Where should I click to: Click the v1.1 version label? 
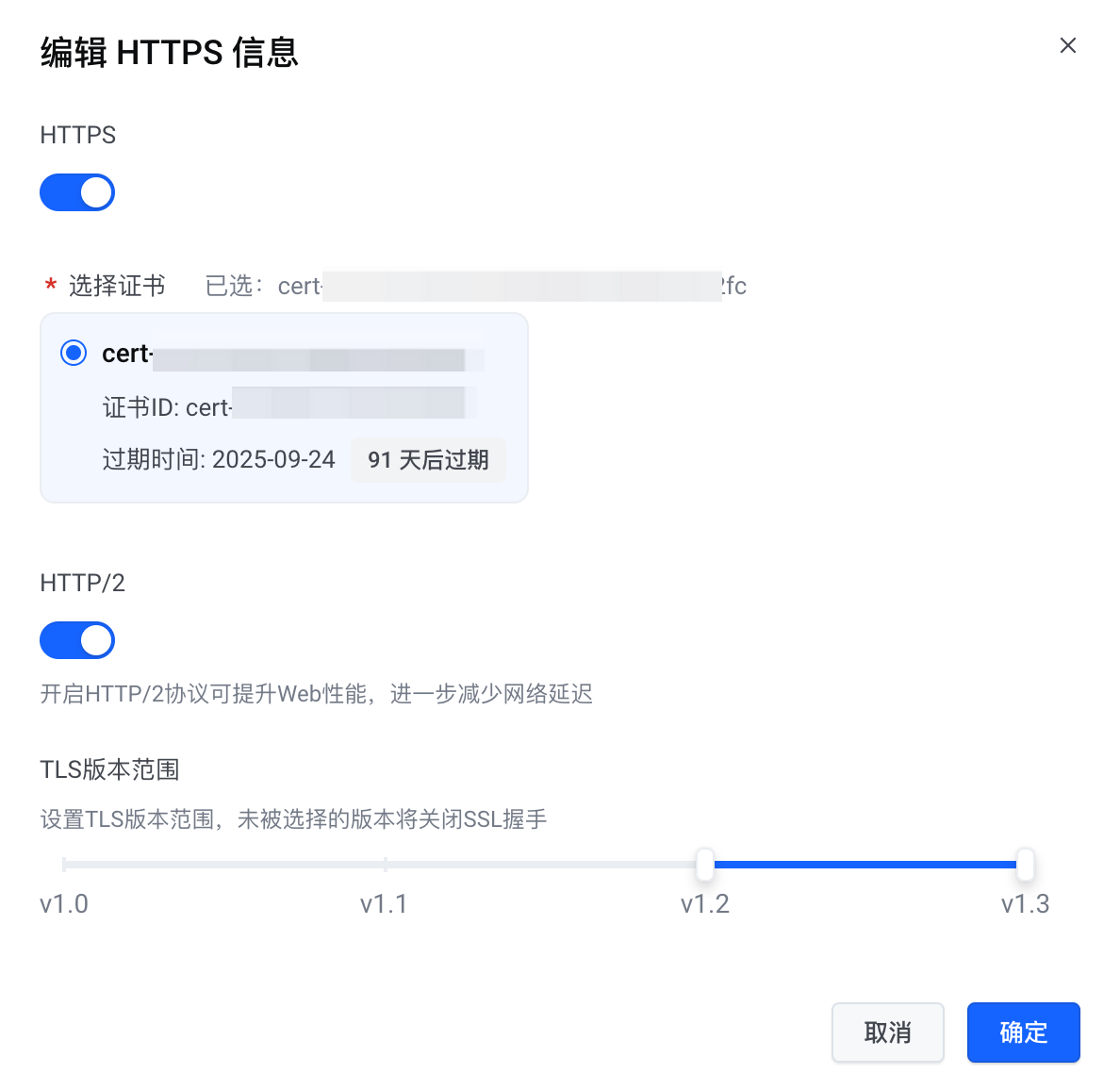tap(384, 904)
